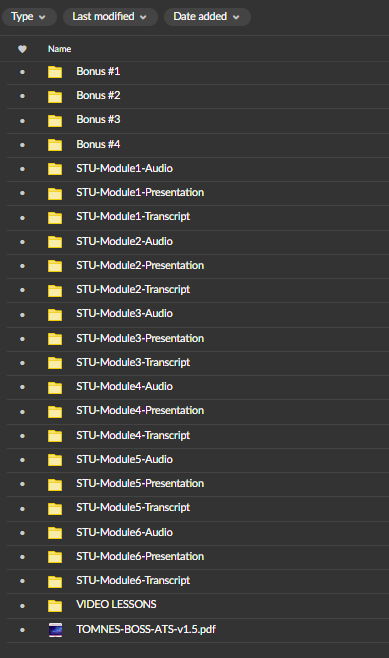Toggle favorite dot for STU-Module4-Audio
Image resolution: width=389 pixels, height=658 pixels.
click(23, 387)
